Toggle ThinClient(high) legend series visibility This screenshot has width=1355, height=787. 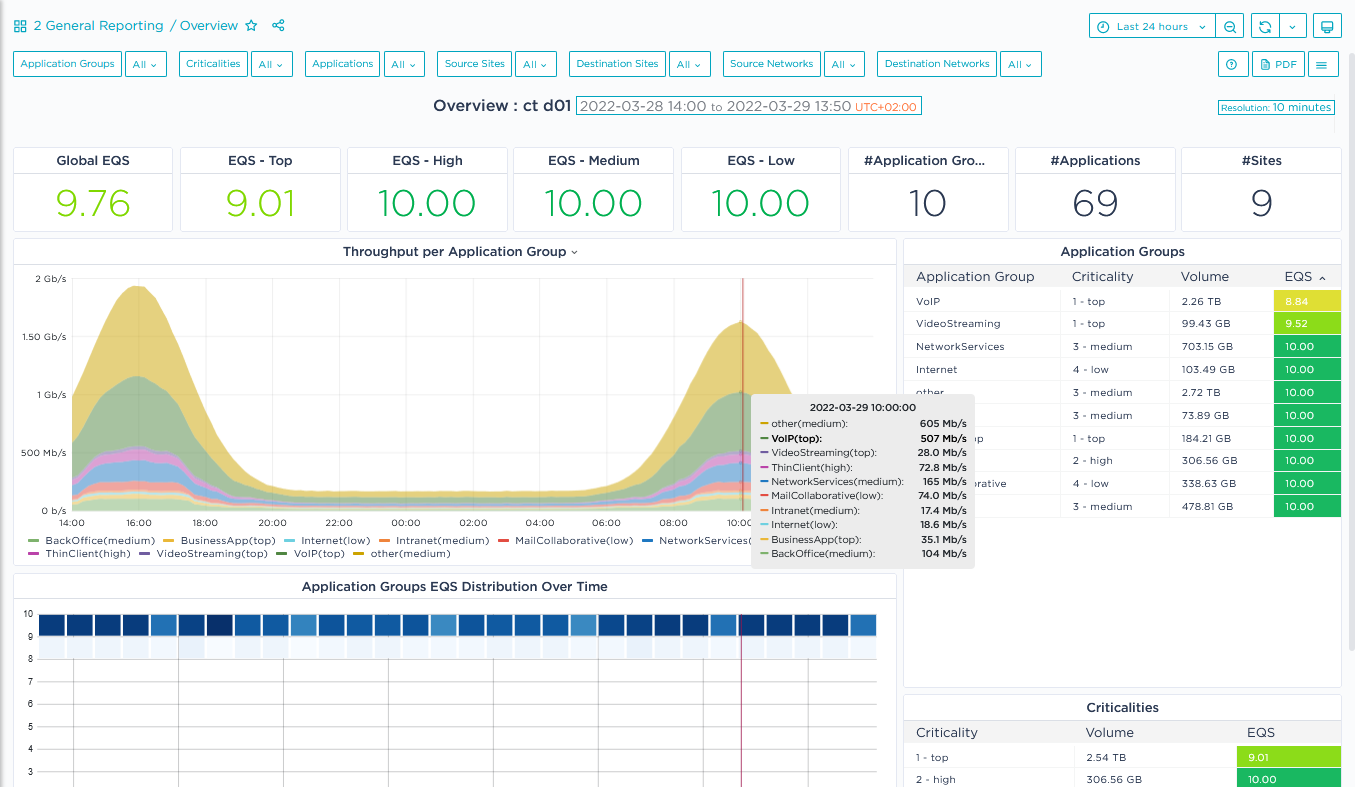[87, 554]
